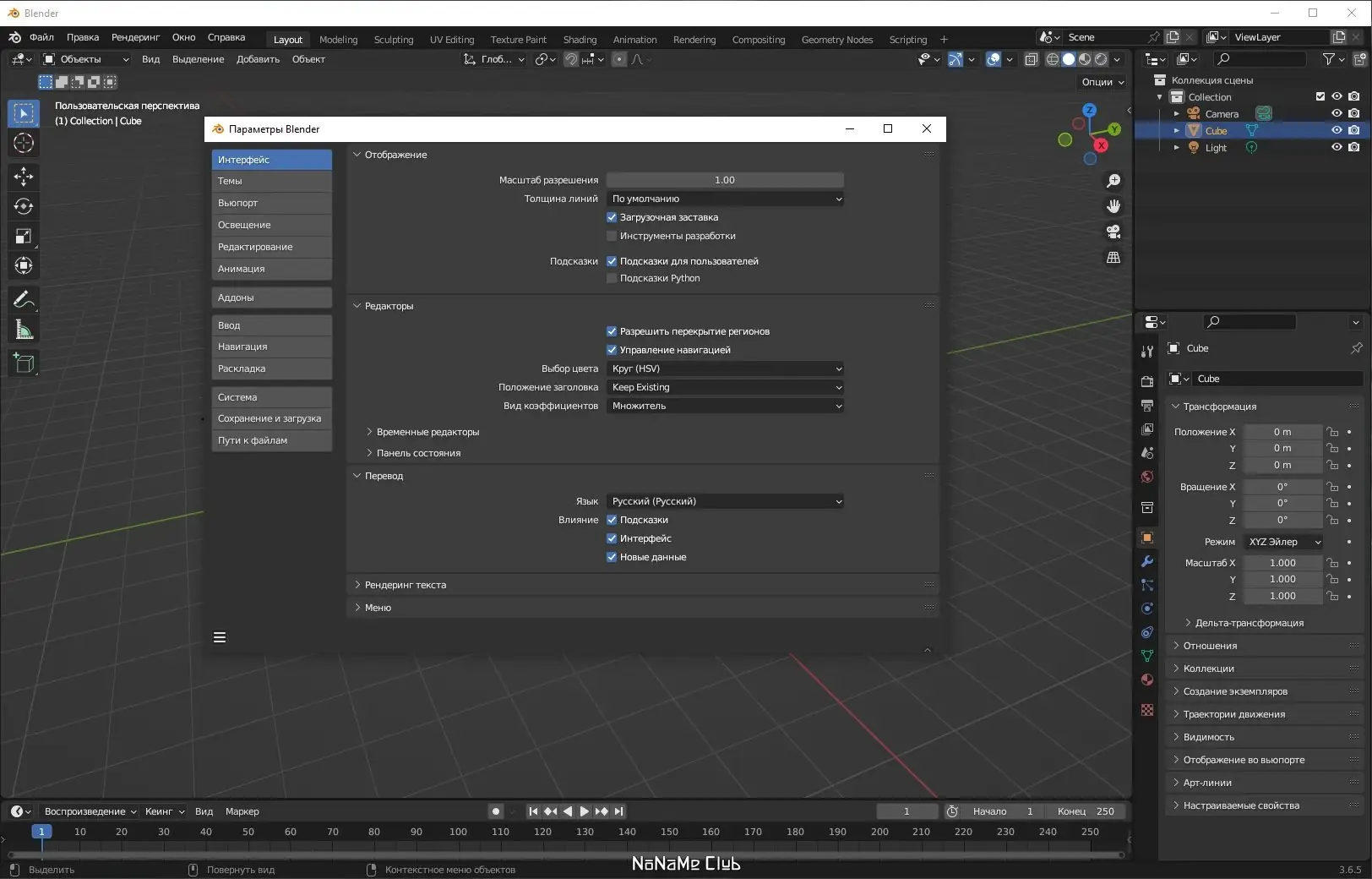Click the Масштаб разрешения value slider

[725, 180]
